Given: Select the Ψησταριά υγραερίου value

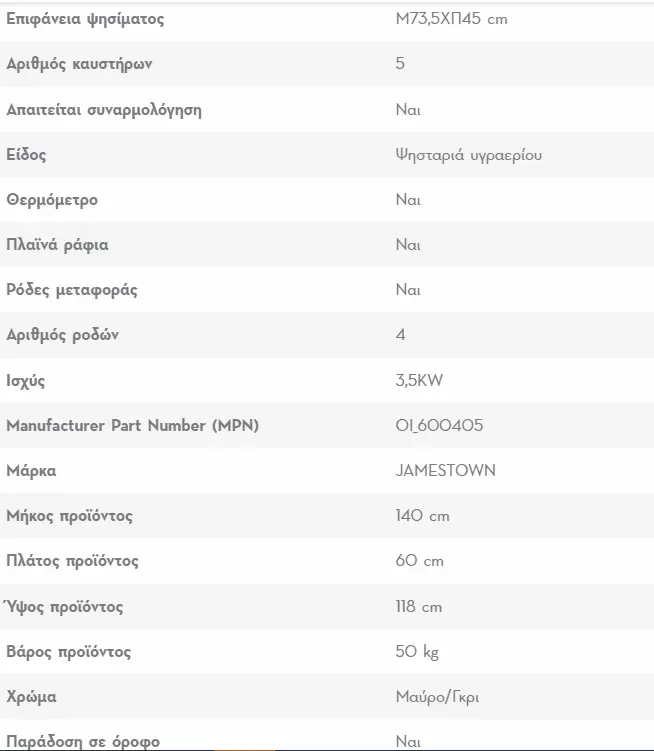Looking at the screenshot, I should coord(469,155).
